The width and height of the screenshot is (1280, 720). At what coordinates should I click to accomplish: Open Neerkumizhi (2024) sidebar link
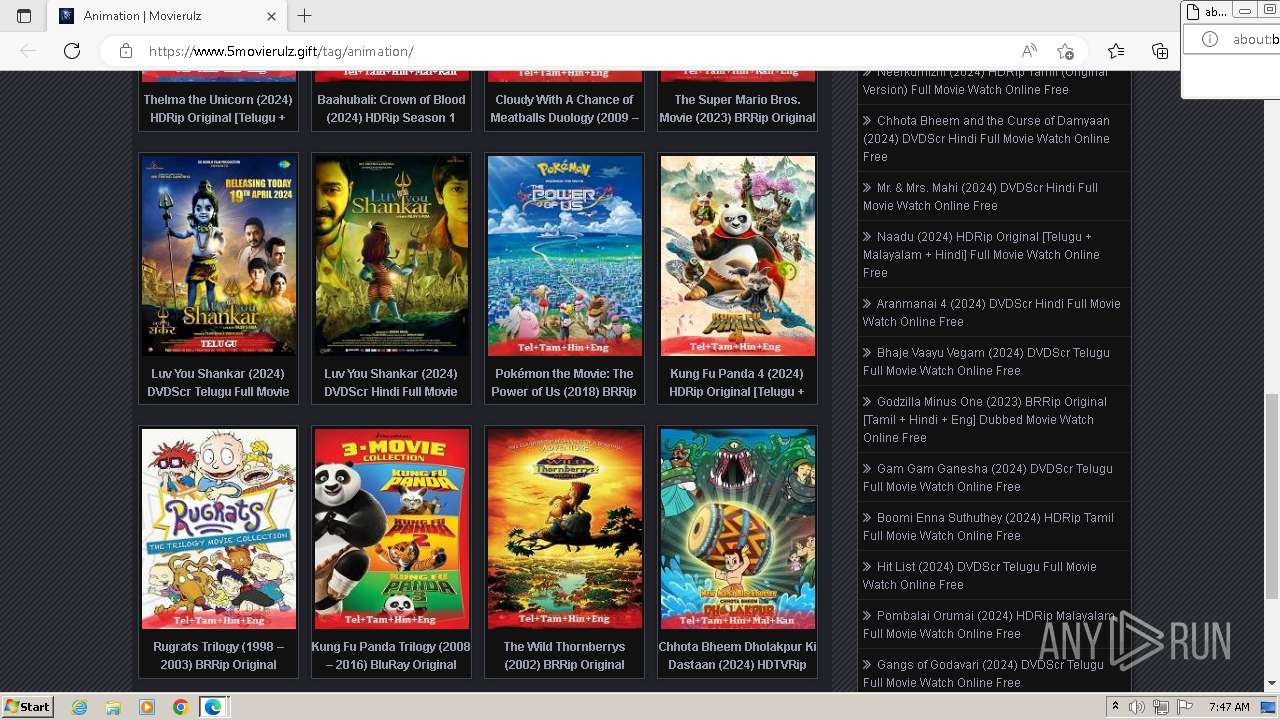pyautogui.click(x=986, y=81)
